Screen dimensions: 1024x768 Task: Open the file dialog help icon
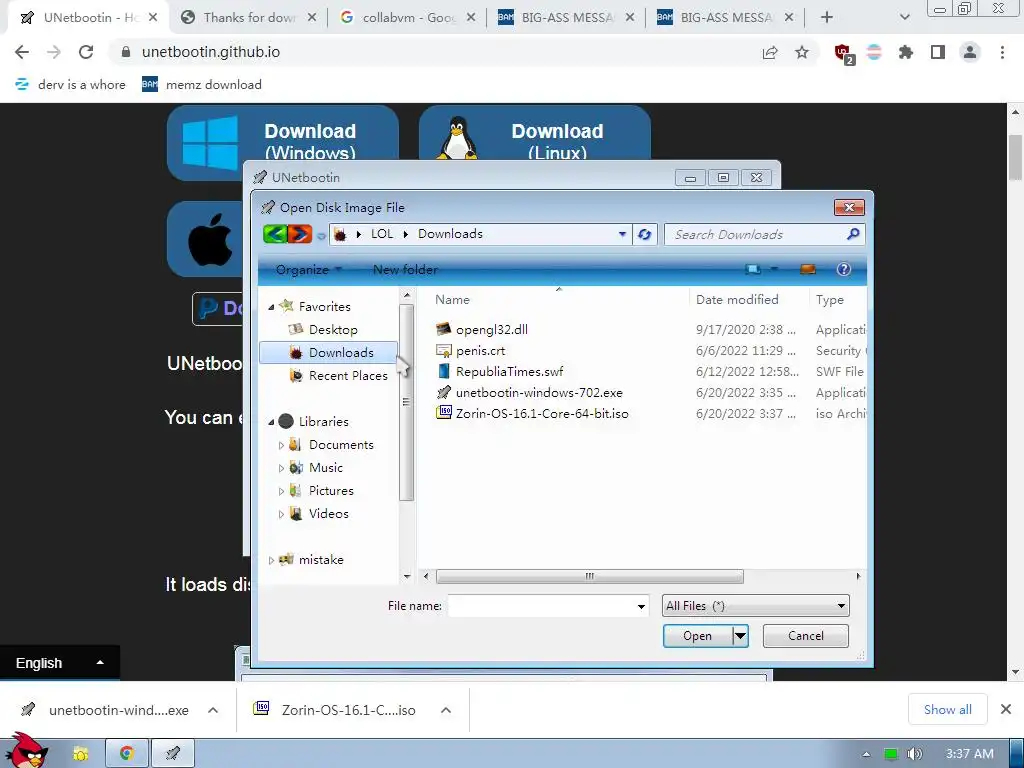[844, 269]
